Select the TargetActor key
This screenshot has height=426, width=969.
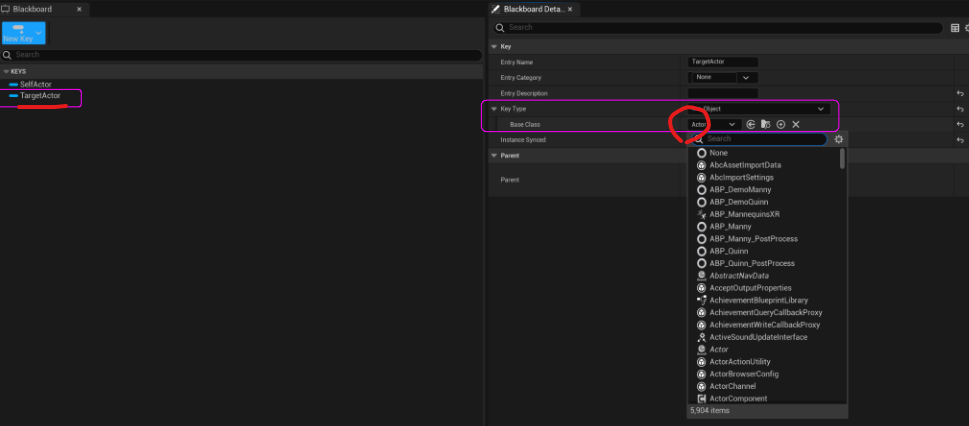(x=40, y=96)
